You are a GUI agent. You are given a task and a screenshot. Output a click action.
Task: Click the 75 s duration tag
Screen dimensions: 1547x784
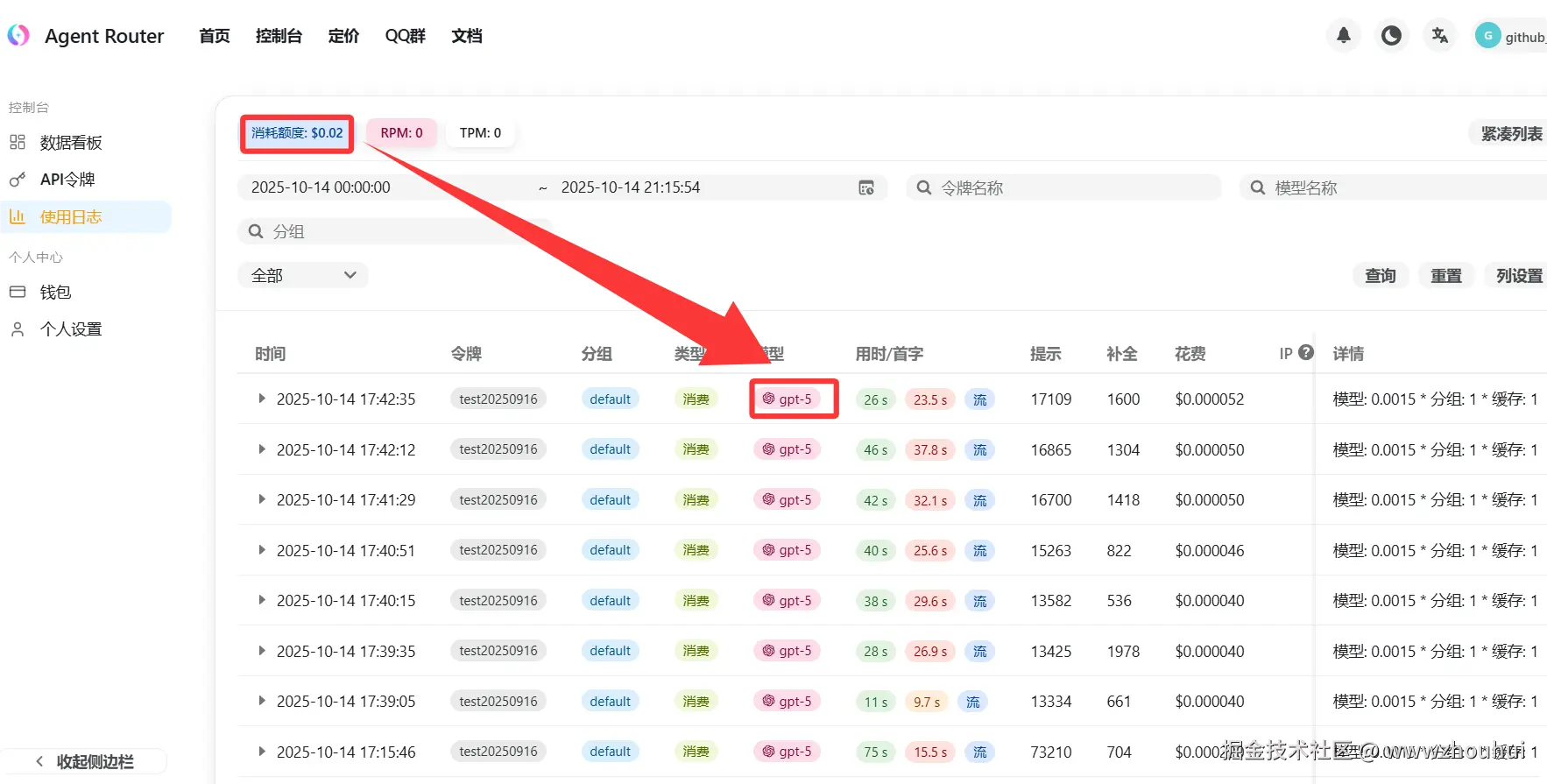875,752
